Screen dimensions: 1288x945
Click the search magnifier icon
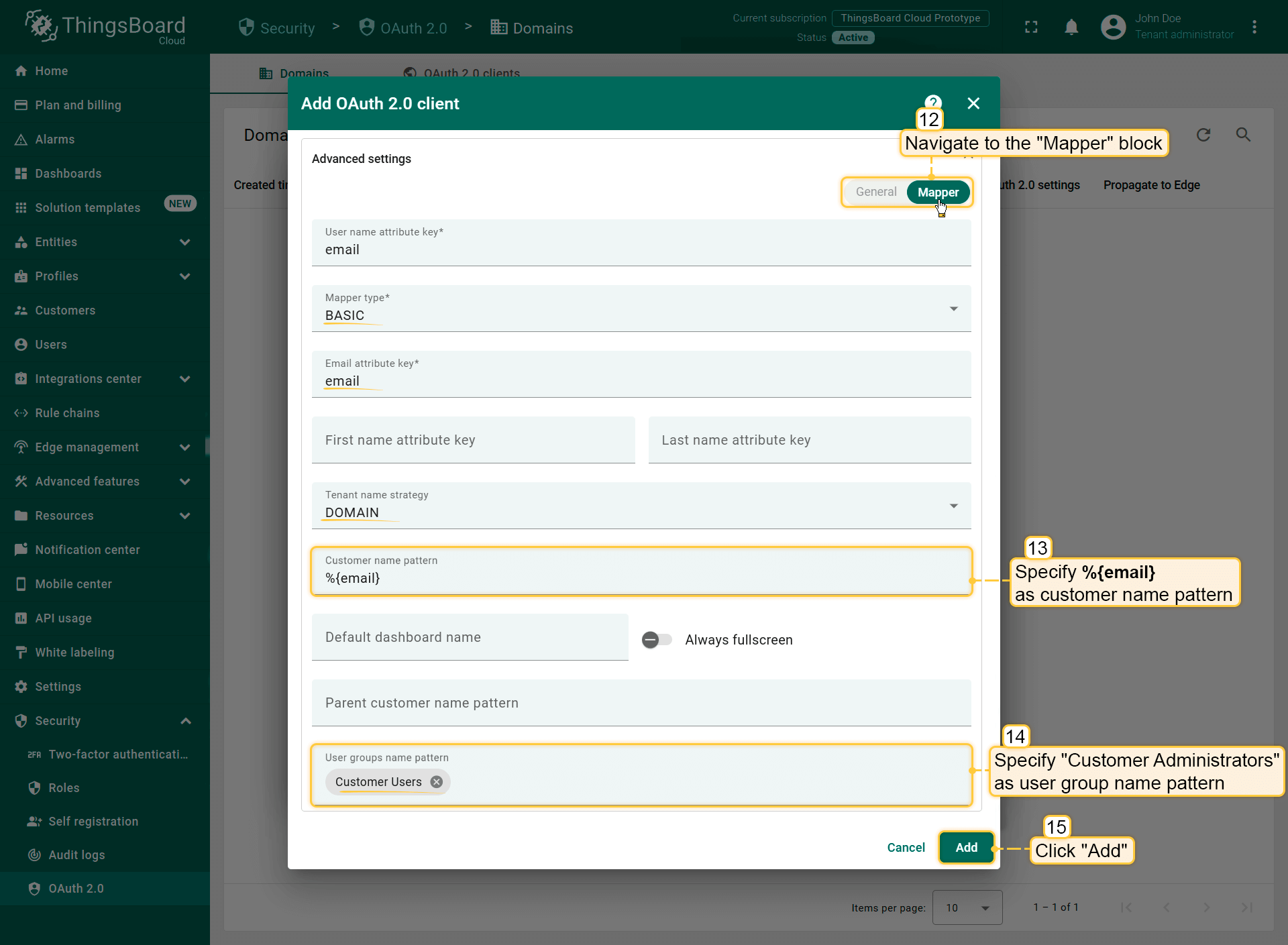[x=1243, y=135]
